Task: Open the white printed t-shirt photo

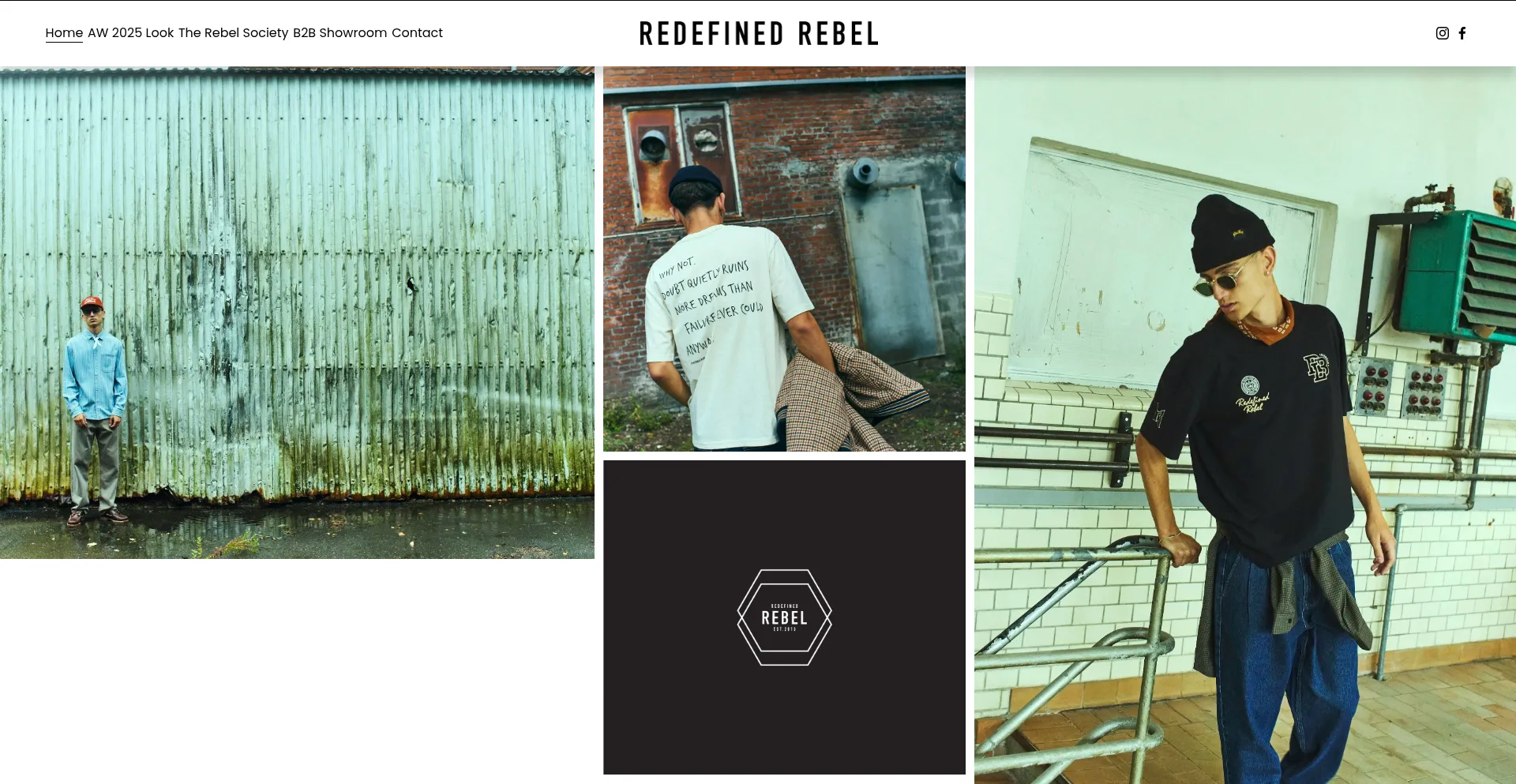Action: coord(784,259)
